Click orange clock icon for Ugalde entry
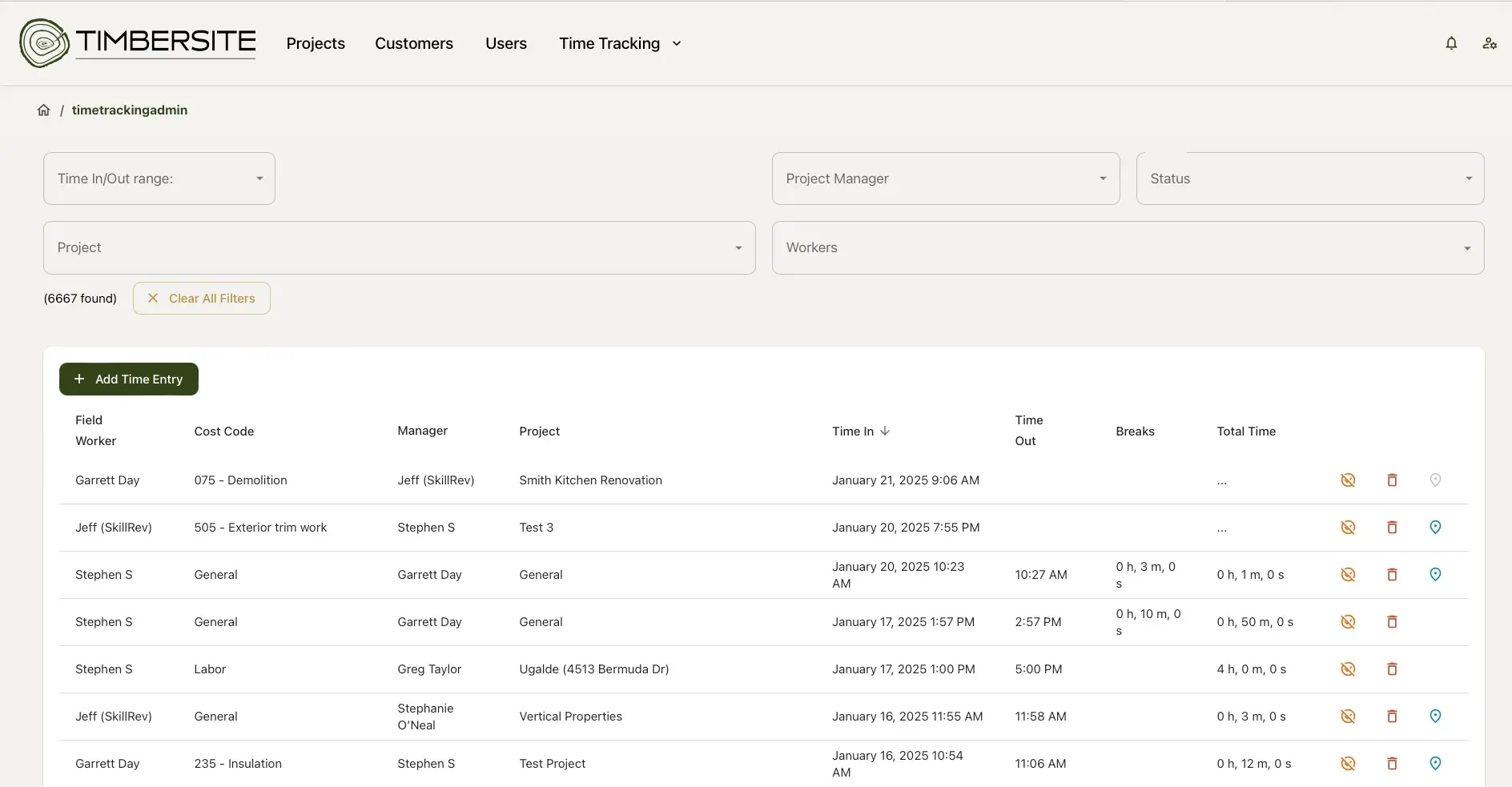 [x=1348, y=669]
